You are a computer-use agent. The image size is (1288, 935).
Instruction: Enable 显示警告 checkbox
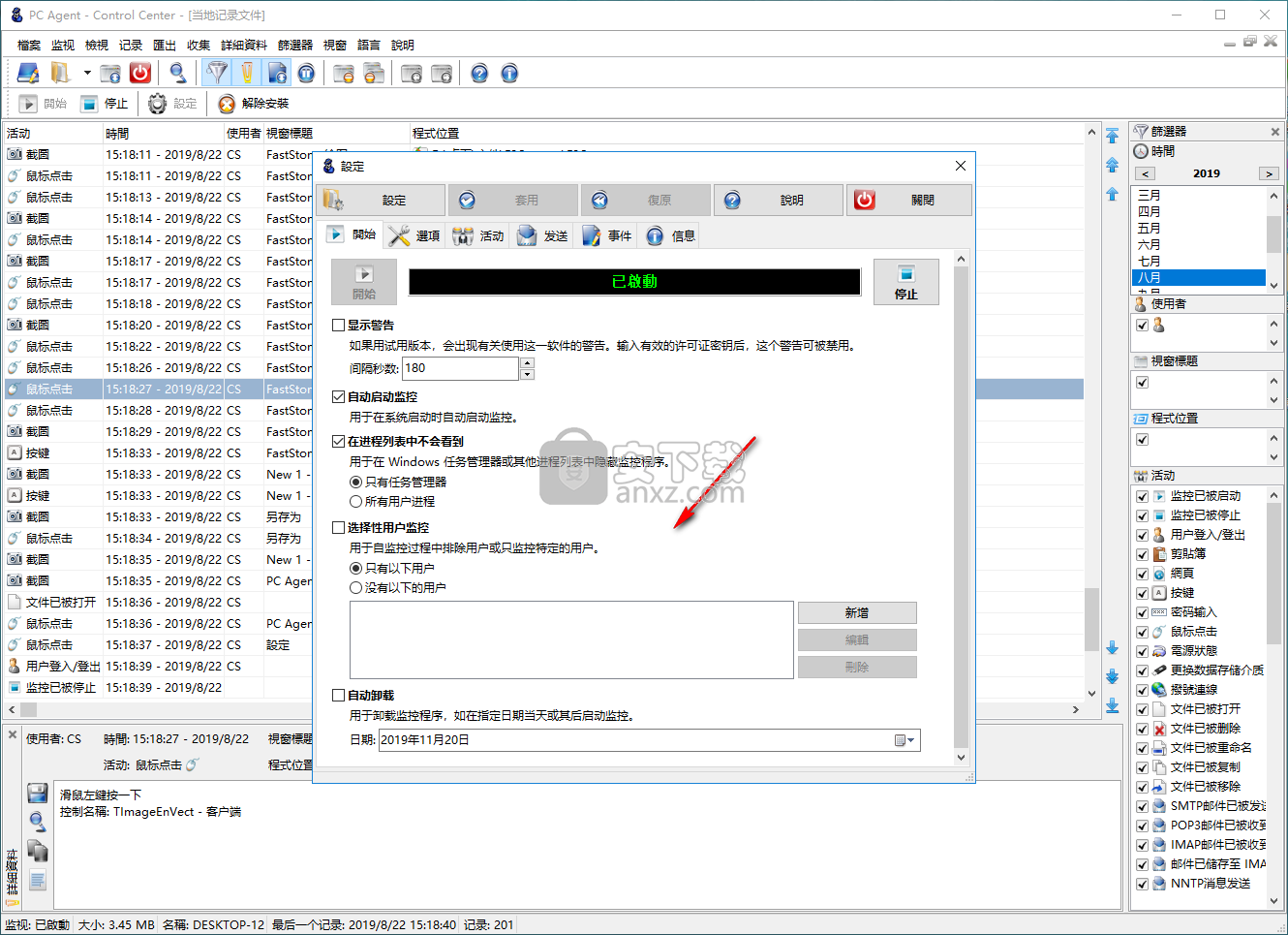click(x=339, y=326)
